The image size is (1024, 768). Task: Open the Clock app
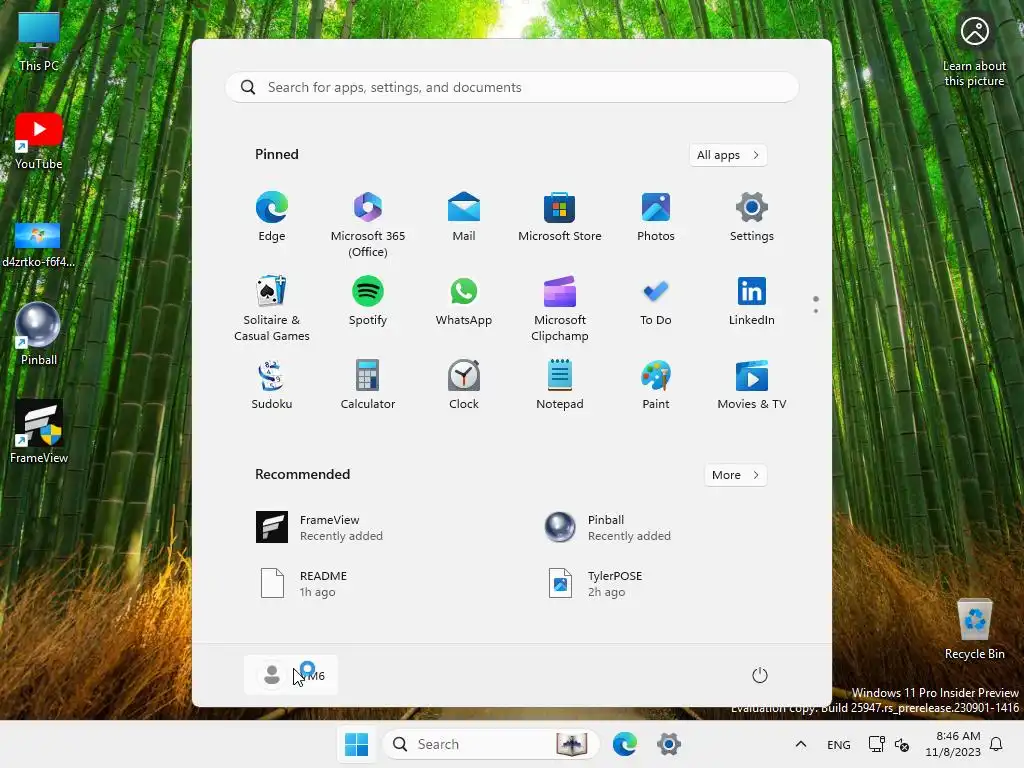pyautogui.click(x=464, y=385)
